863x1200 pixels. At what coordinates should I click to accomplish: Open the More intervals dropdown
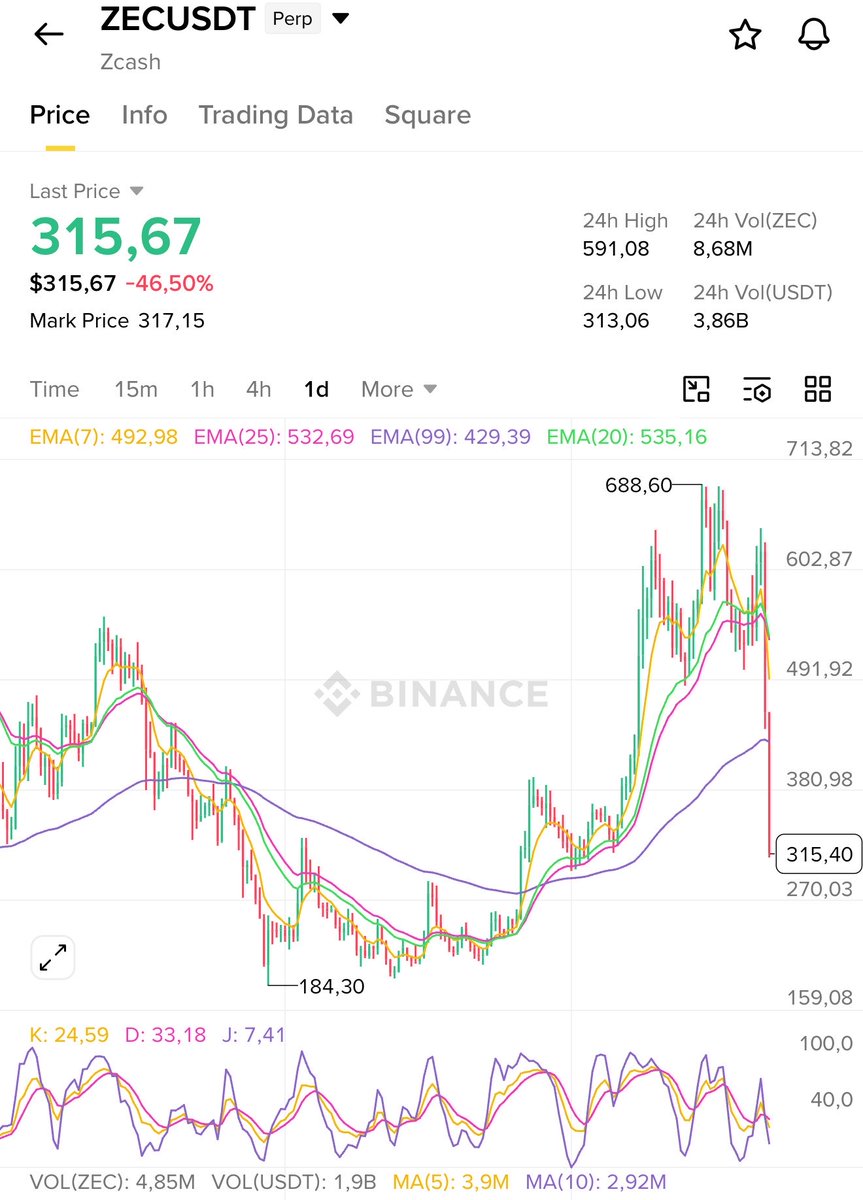399,389
